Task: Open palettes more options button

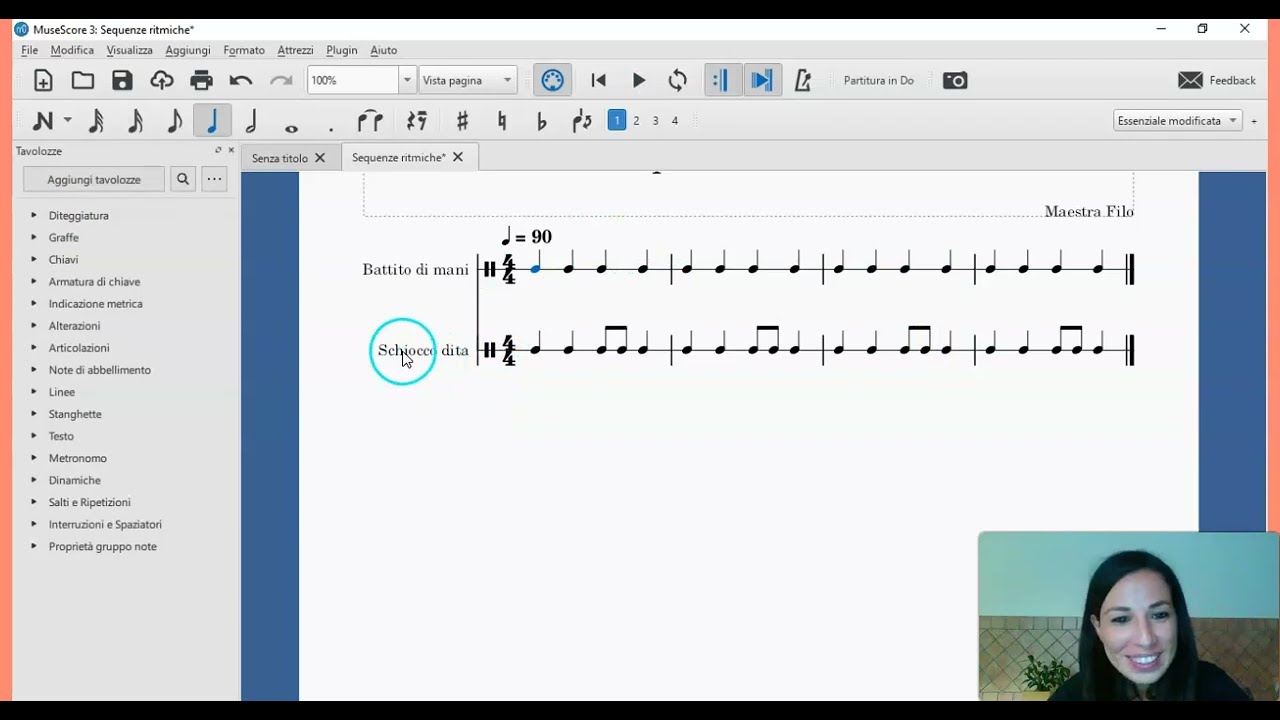Action: [x=214, y=180]
